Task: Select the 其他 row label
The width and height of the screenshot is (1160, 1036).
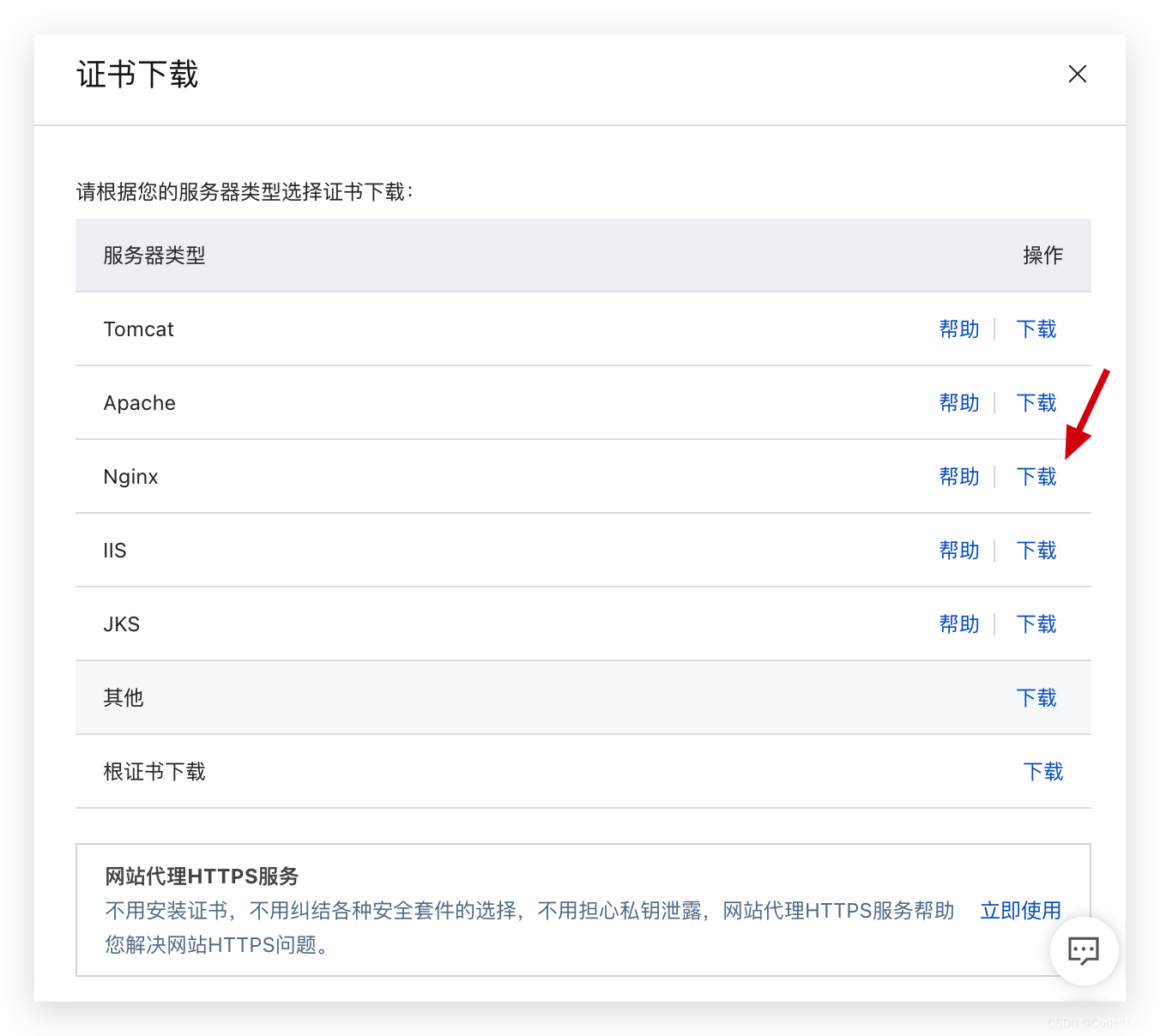Action: tap(124, 698)
